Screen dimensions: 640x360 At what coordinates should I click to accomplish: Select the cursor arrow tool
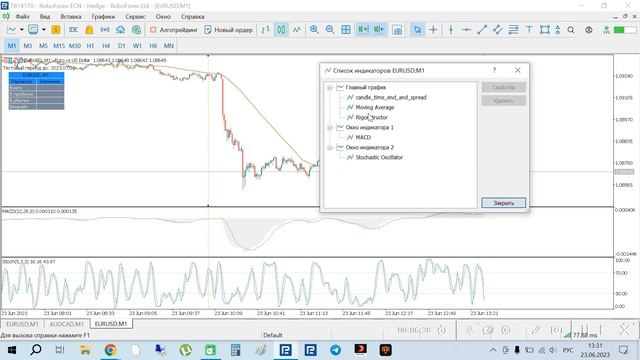pyautogui.click(x=417, y=30)
